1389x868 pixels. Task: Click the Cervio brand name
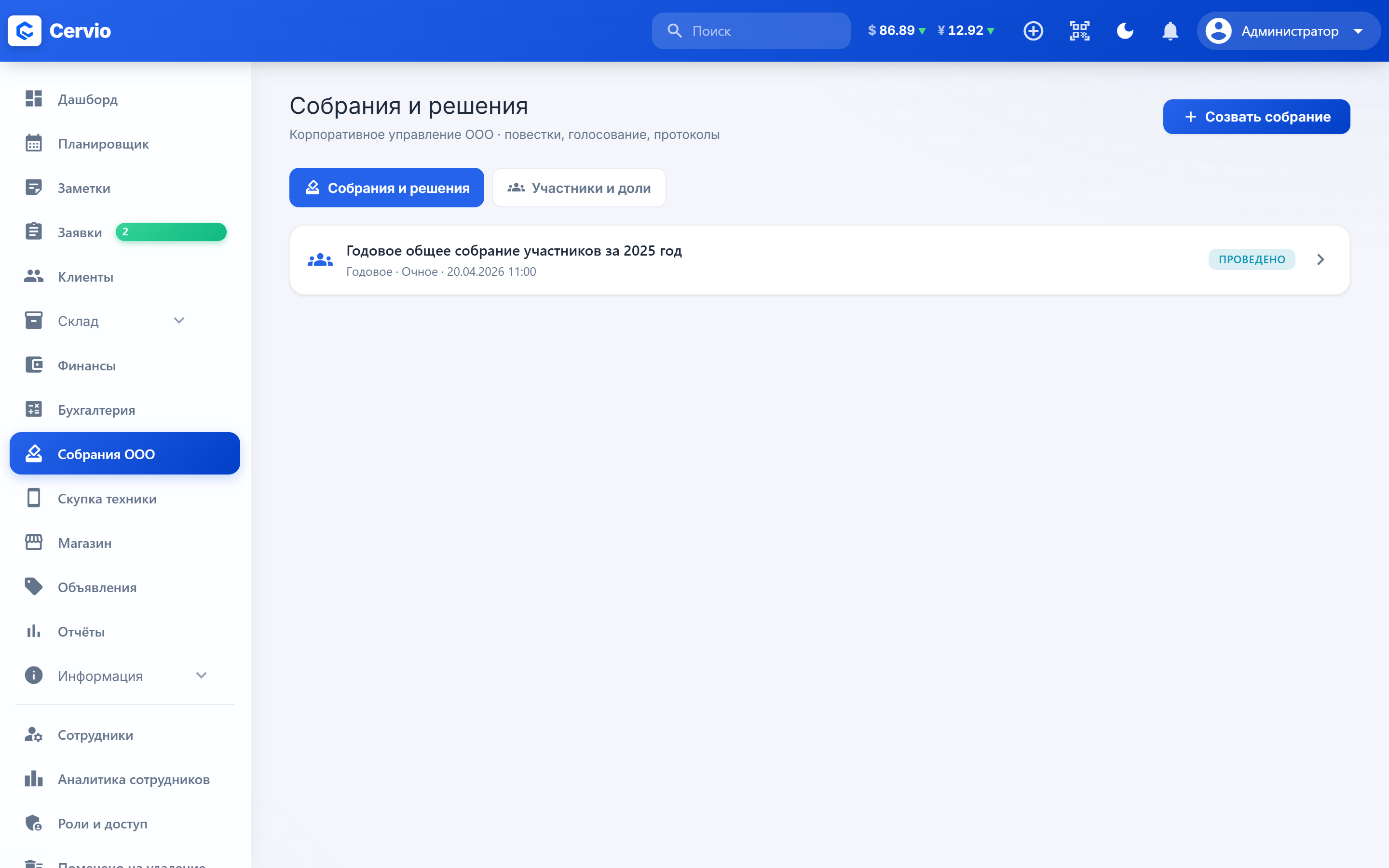point(80,30)
